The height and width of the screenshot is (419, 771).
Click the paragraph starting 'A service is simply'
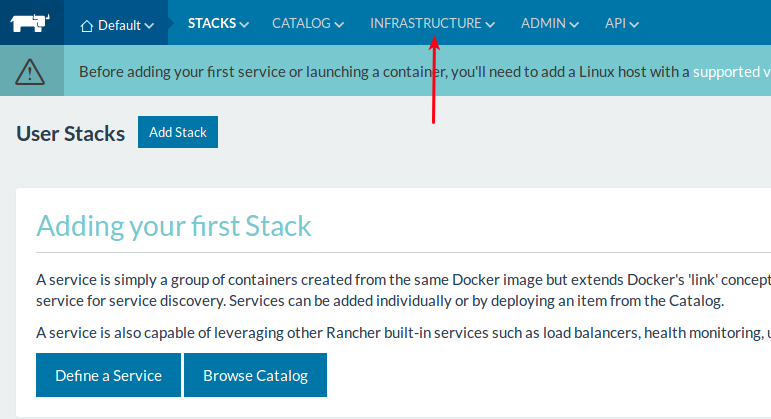click(x=403, y=290)
